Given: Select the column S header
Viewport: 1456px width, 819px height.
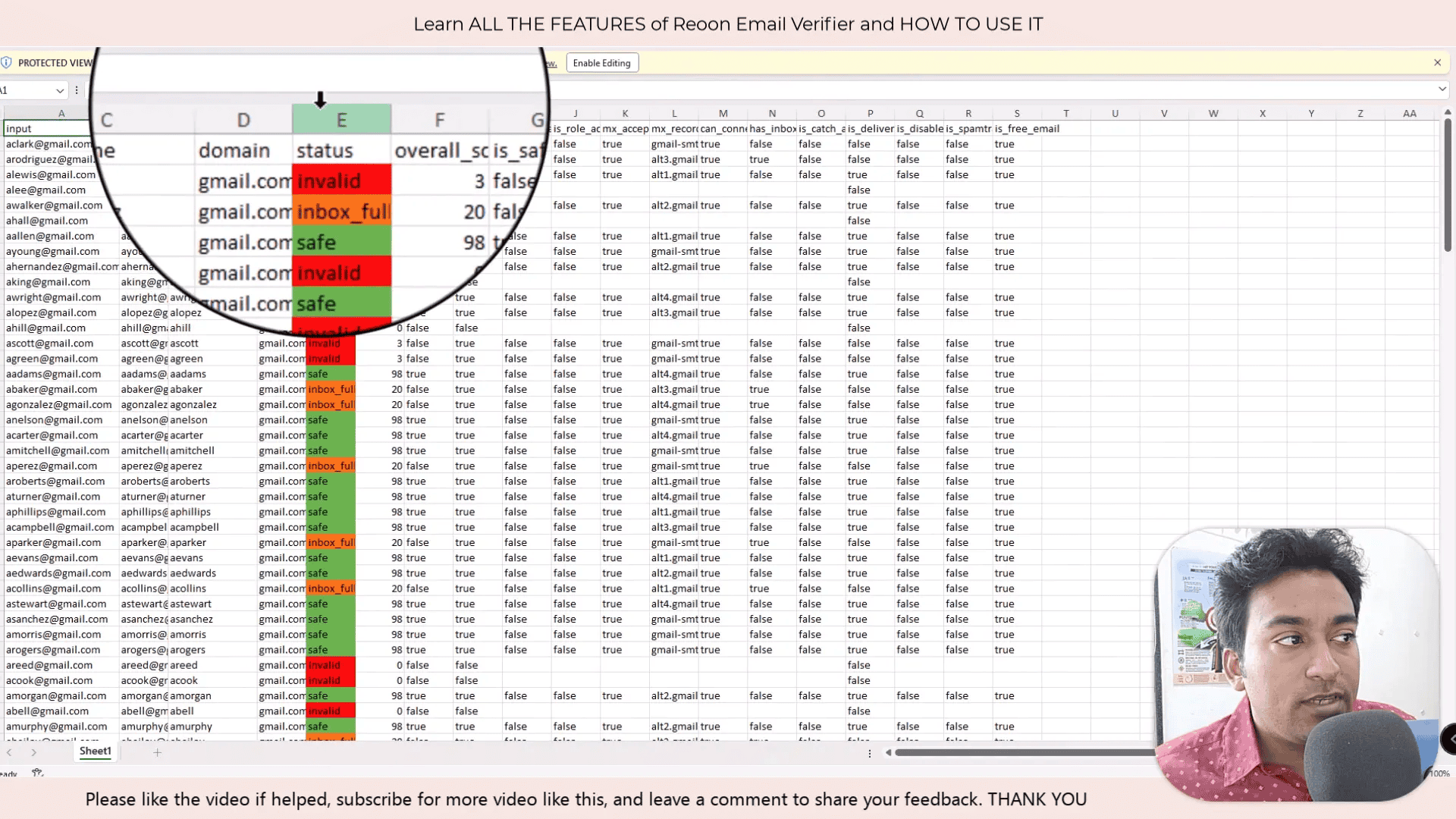Looking at the screenshot, I should pyautogui.click(x=1017, y=113).
